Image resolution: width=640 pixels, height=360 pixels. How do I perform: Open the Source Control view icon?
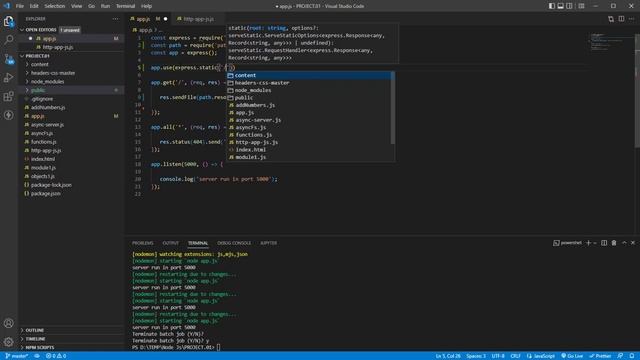[9, 59]
